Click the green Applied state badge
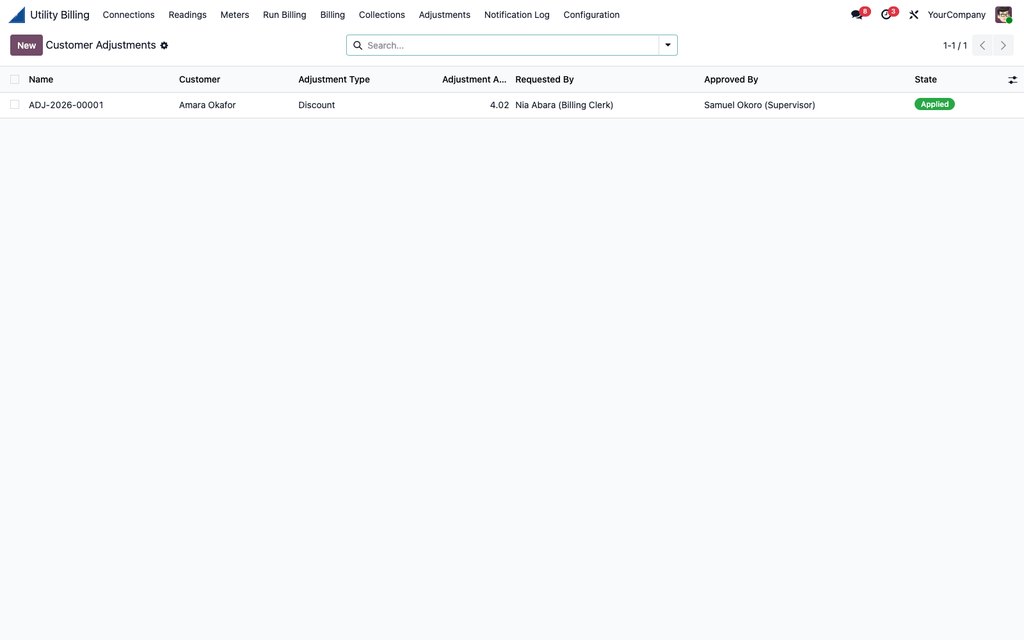 coord(935,104)
